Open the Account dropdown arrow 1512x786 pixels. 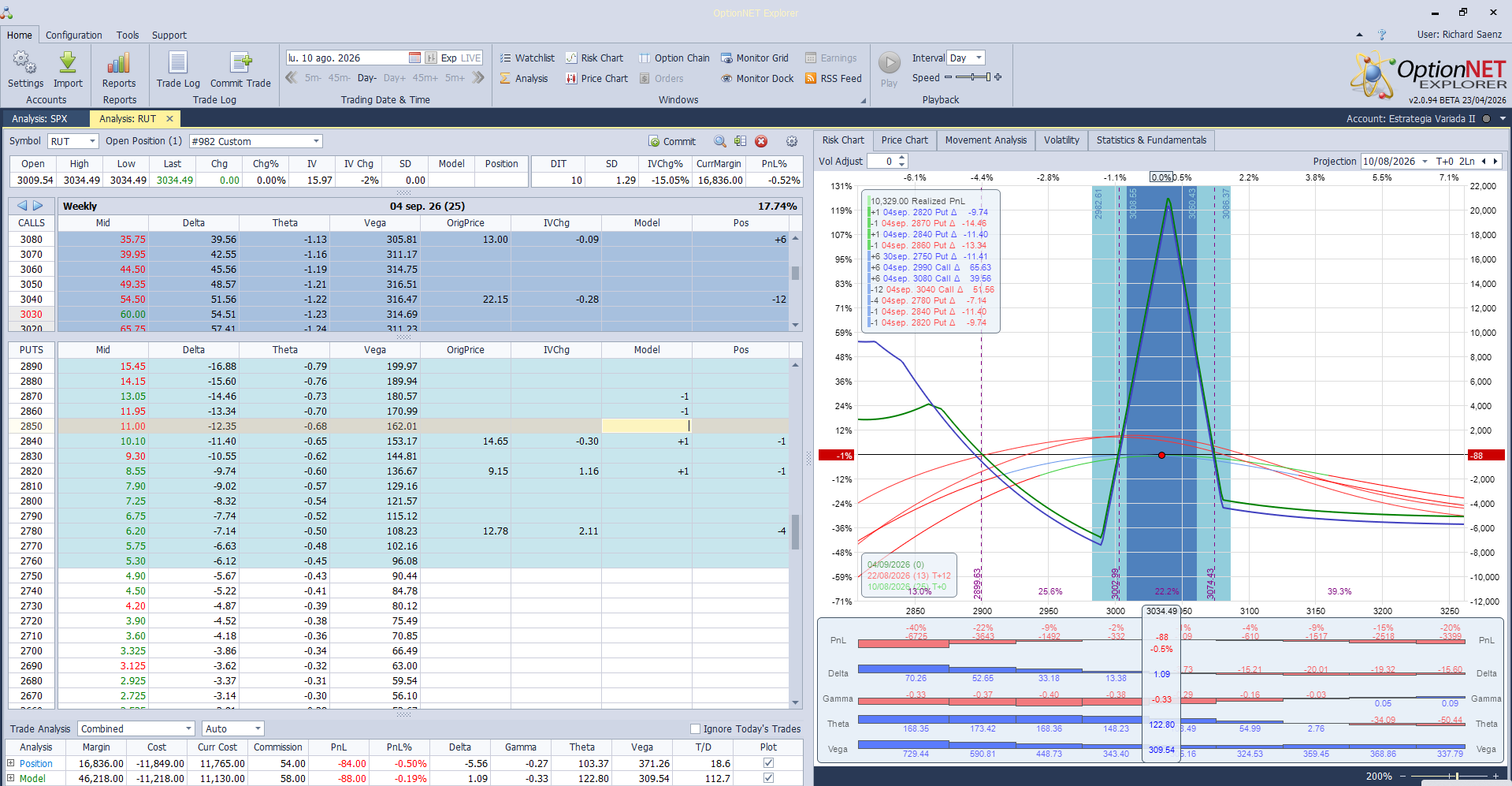pos(1503,119)
